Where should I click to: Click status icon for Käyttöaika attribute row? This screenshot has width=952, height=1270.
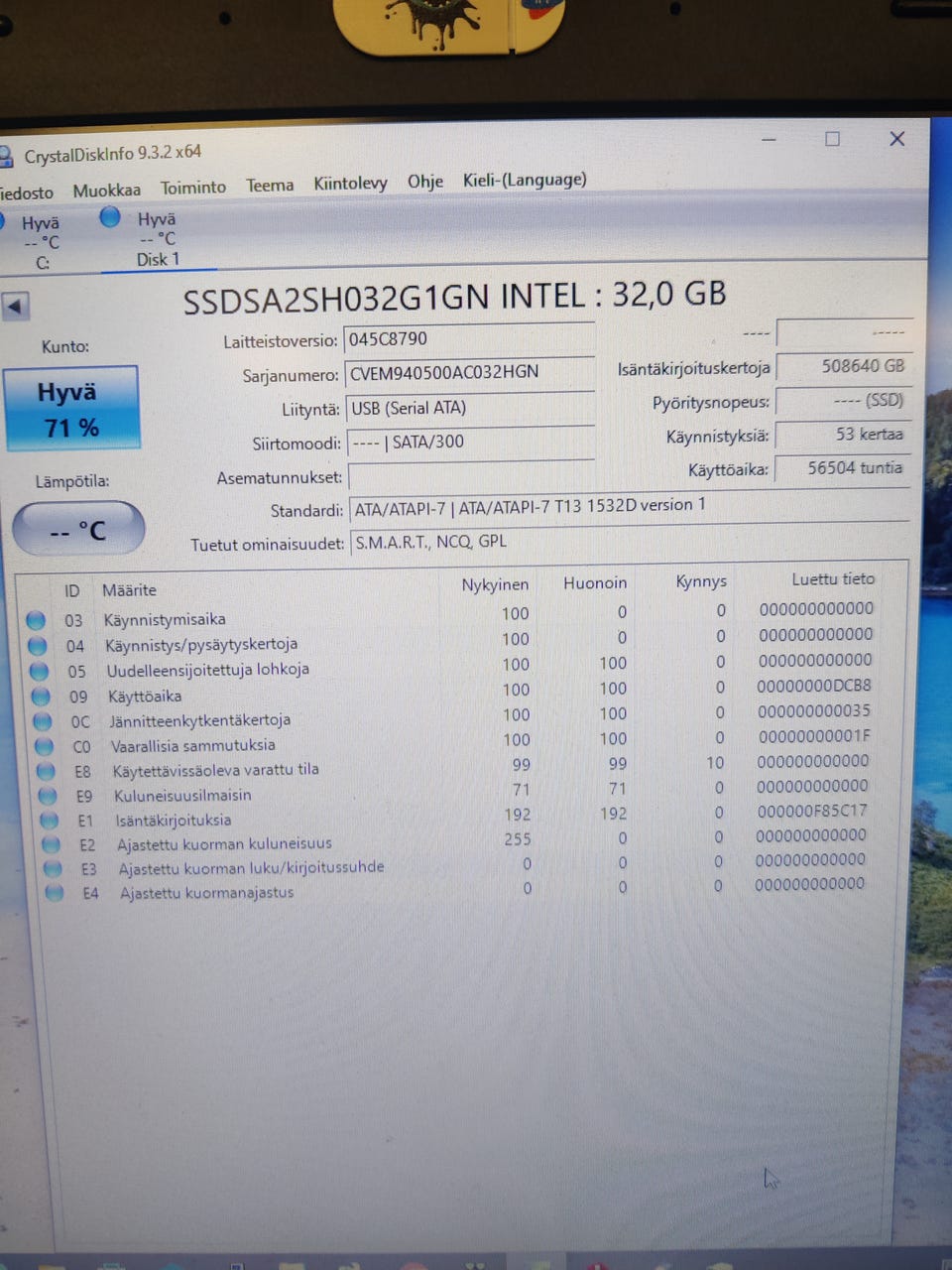(41, 697)
